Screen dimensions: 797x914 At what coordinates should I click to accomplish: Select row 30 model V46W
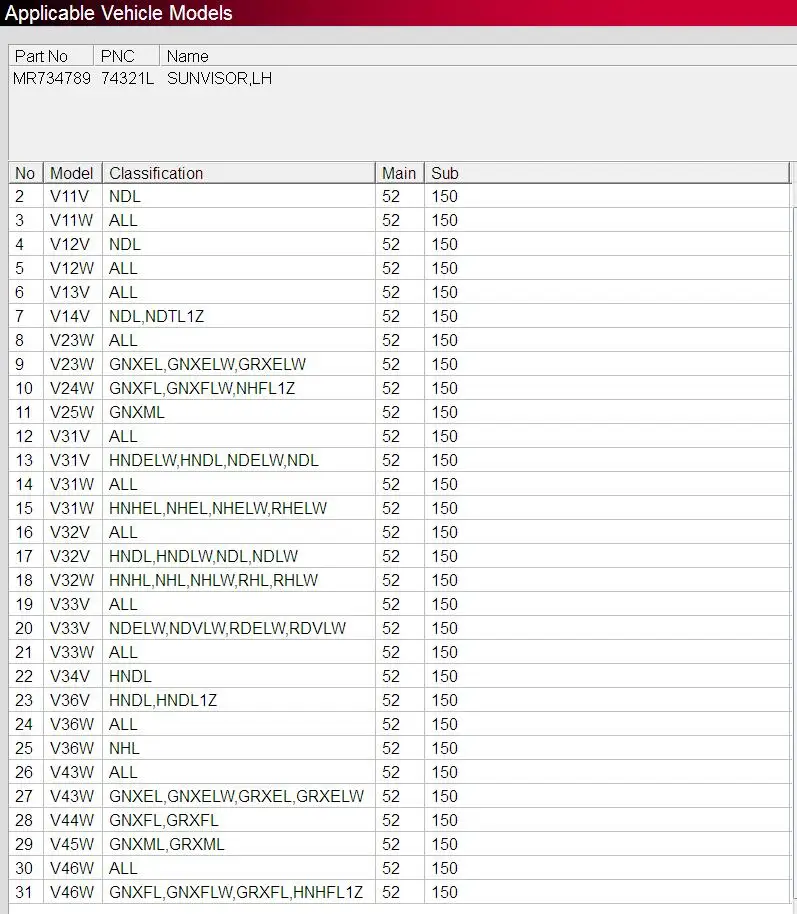(x=71, y=868)
